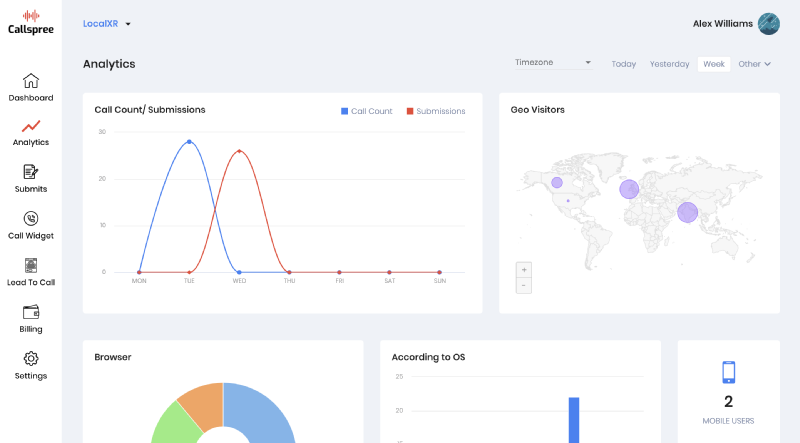Toggle the Call Count legend series
This screenshot has height=443, width=800.
tap(366, 111)
